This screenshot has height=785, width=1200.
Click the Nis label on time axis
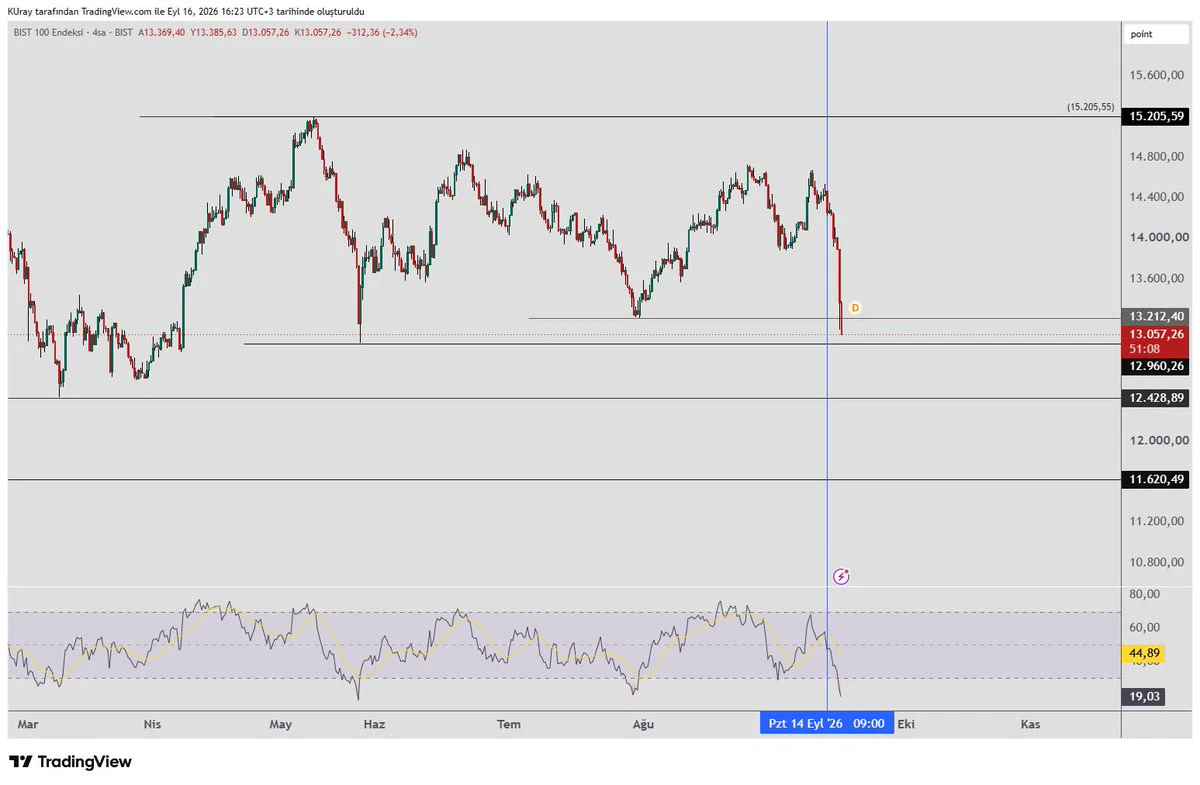coord(152,724)
